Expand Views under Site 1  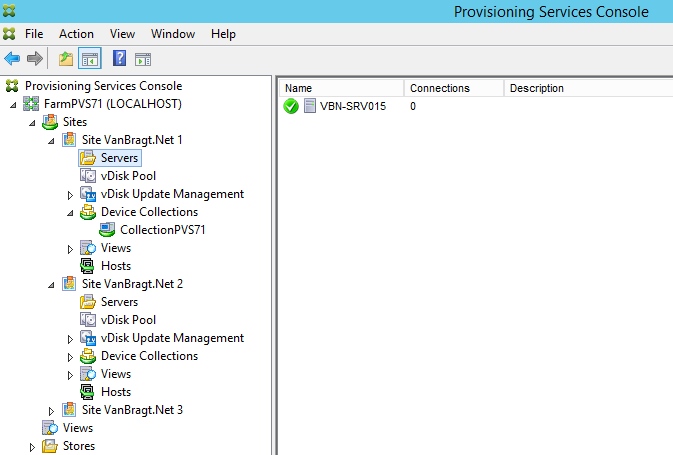click(70, 249)
